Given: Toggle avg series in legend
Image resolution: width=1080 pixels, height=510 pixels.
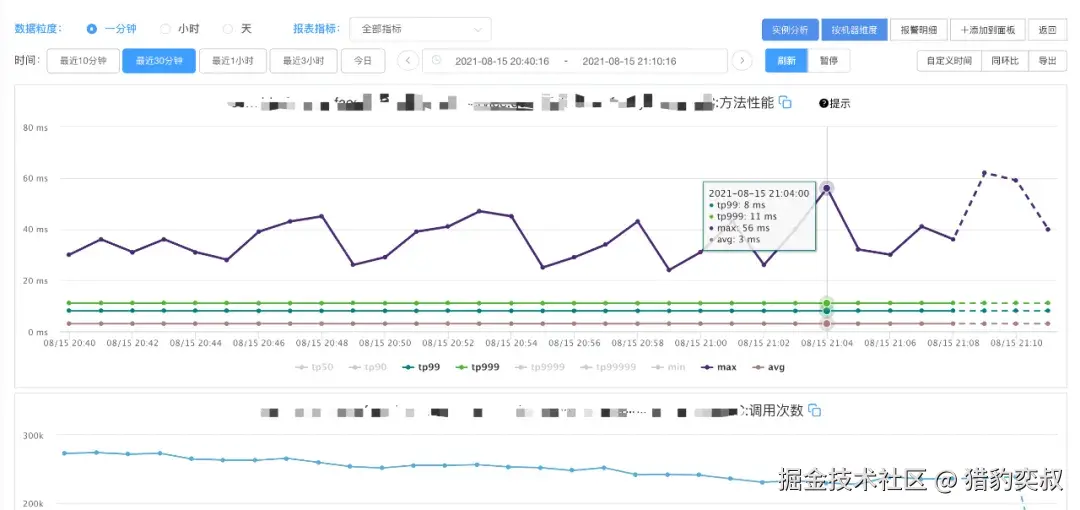Looking at the screenshot, I should 768,367.
